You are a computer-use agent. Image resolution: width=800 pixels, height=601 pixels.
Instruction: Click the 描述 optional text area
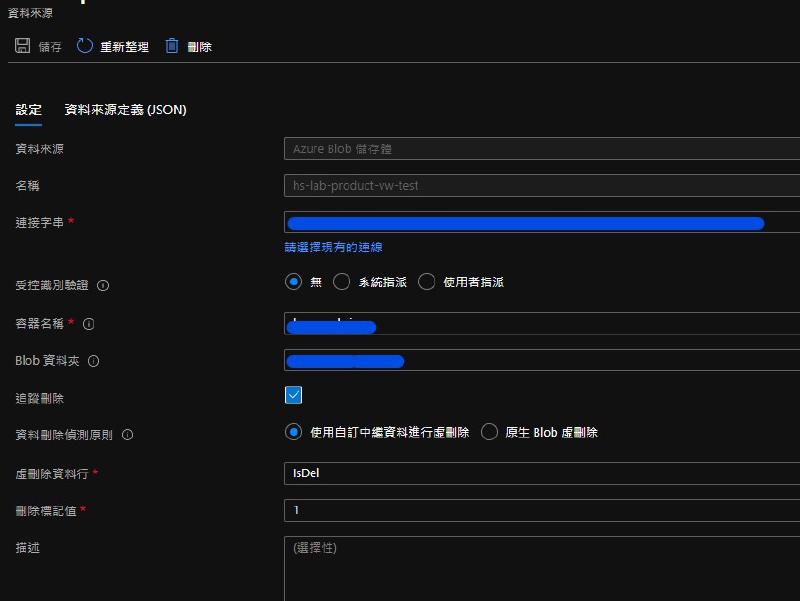[x=540, y=568]
